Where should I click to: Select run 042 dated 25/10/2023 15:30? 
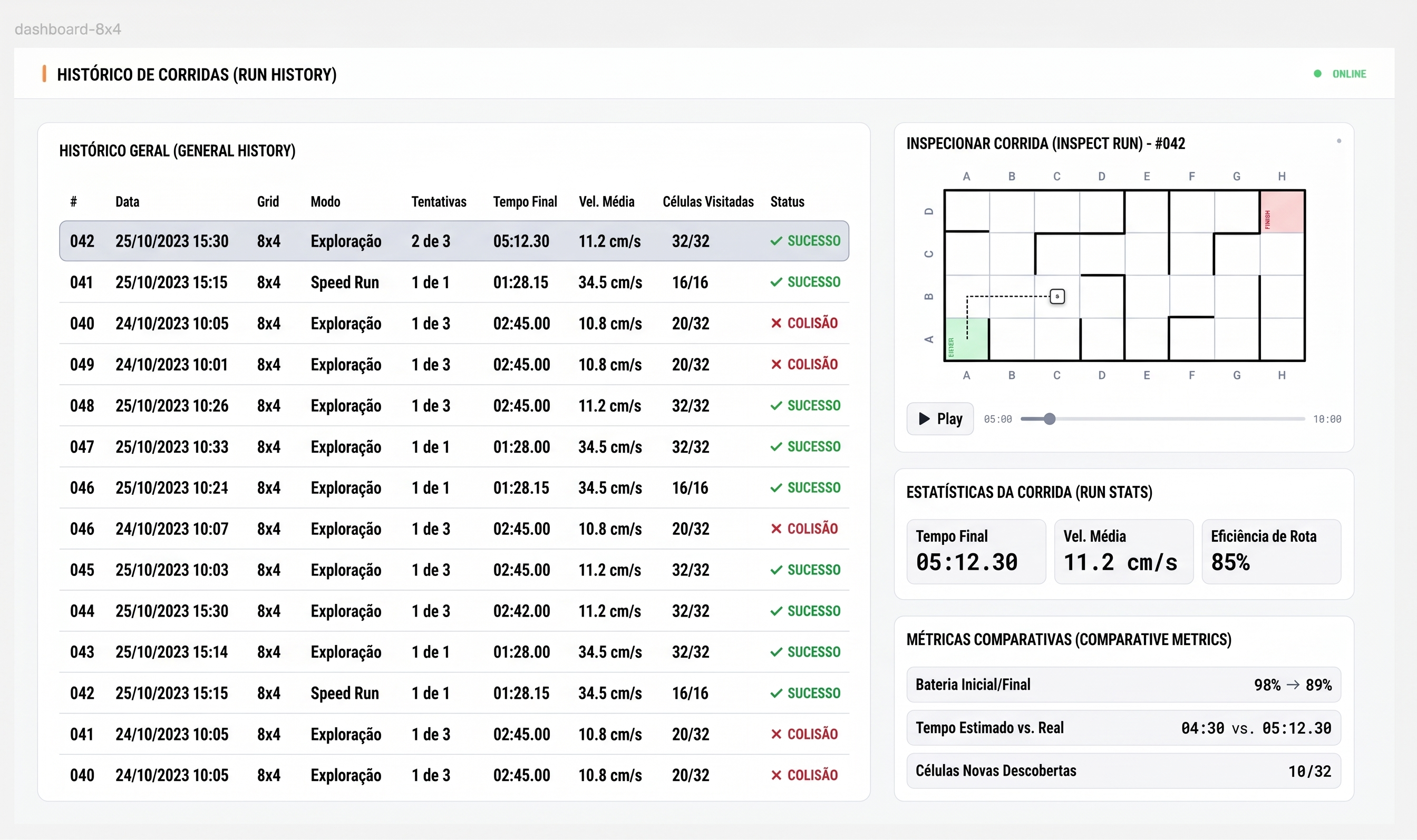click(454, 241)
